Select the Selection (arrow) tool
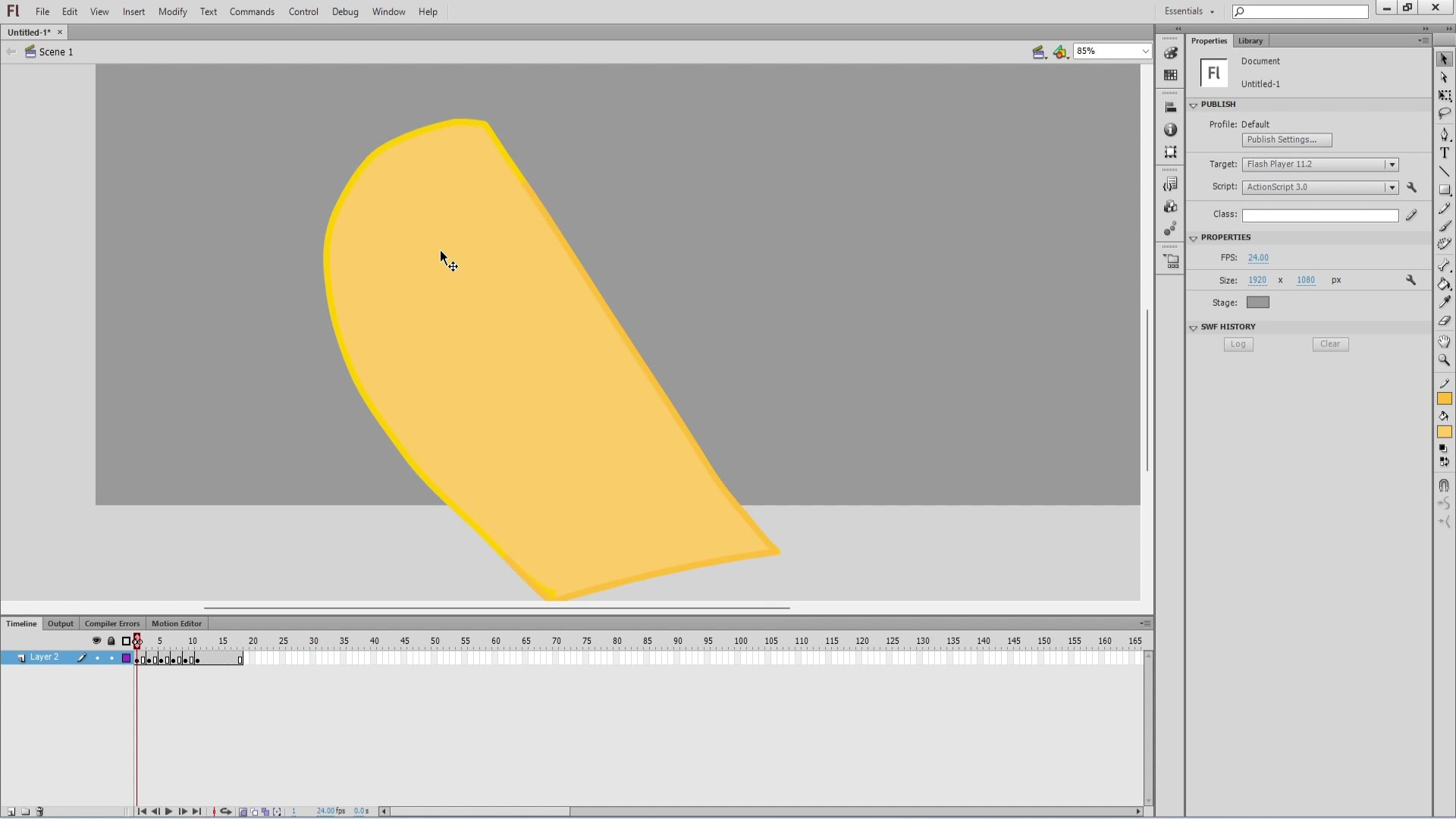1456x819 pixels. pos(1444,59)
